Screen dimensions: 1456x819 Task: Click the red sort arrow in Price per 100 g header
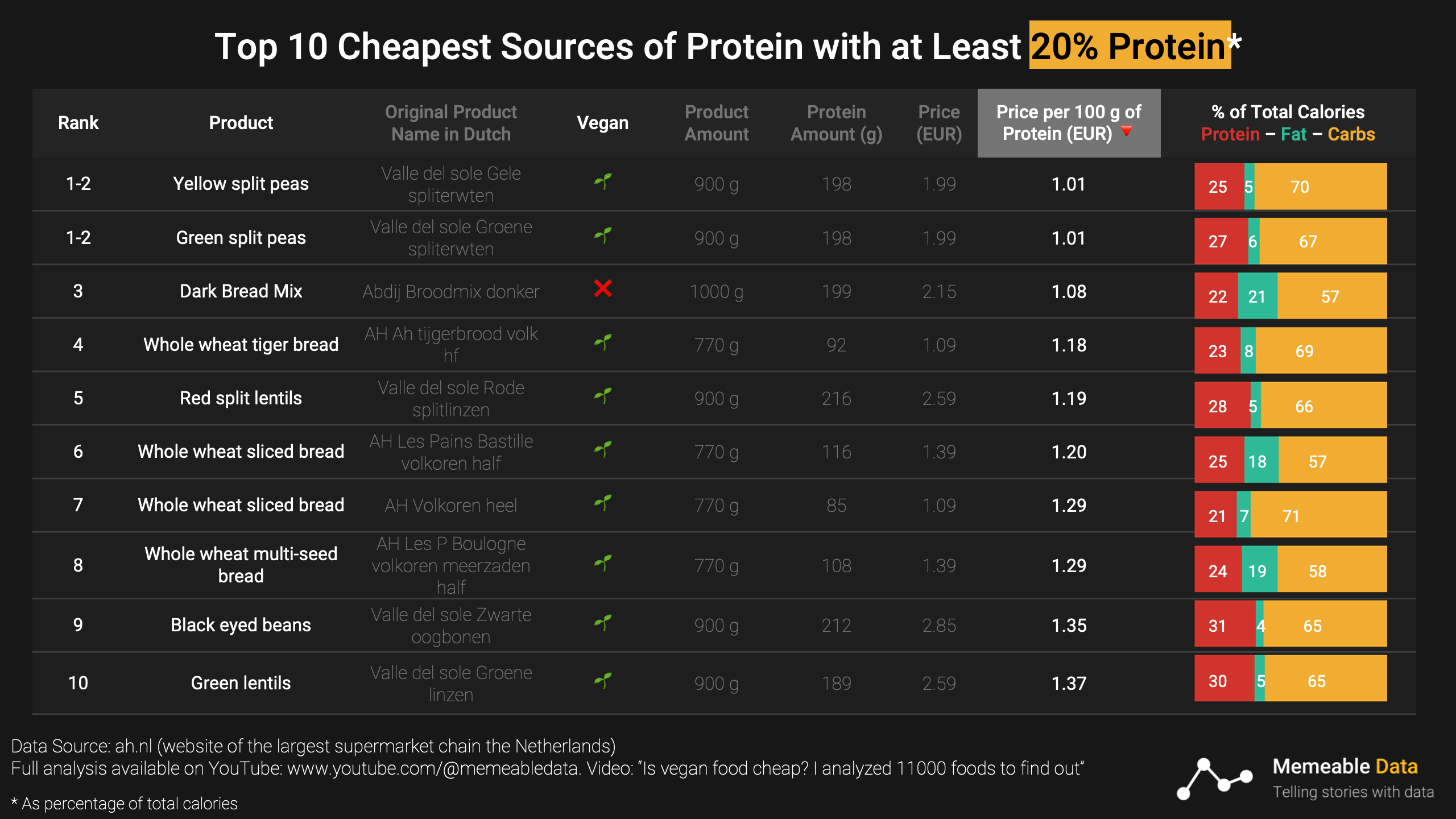pyautogui.click(x=1126, y=132)
